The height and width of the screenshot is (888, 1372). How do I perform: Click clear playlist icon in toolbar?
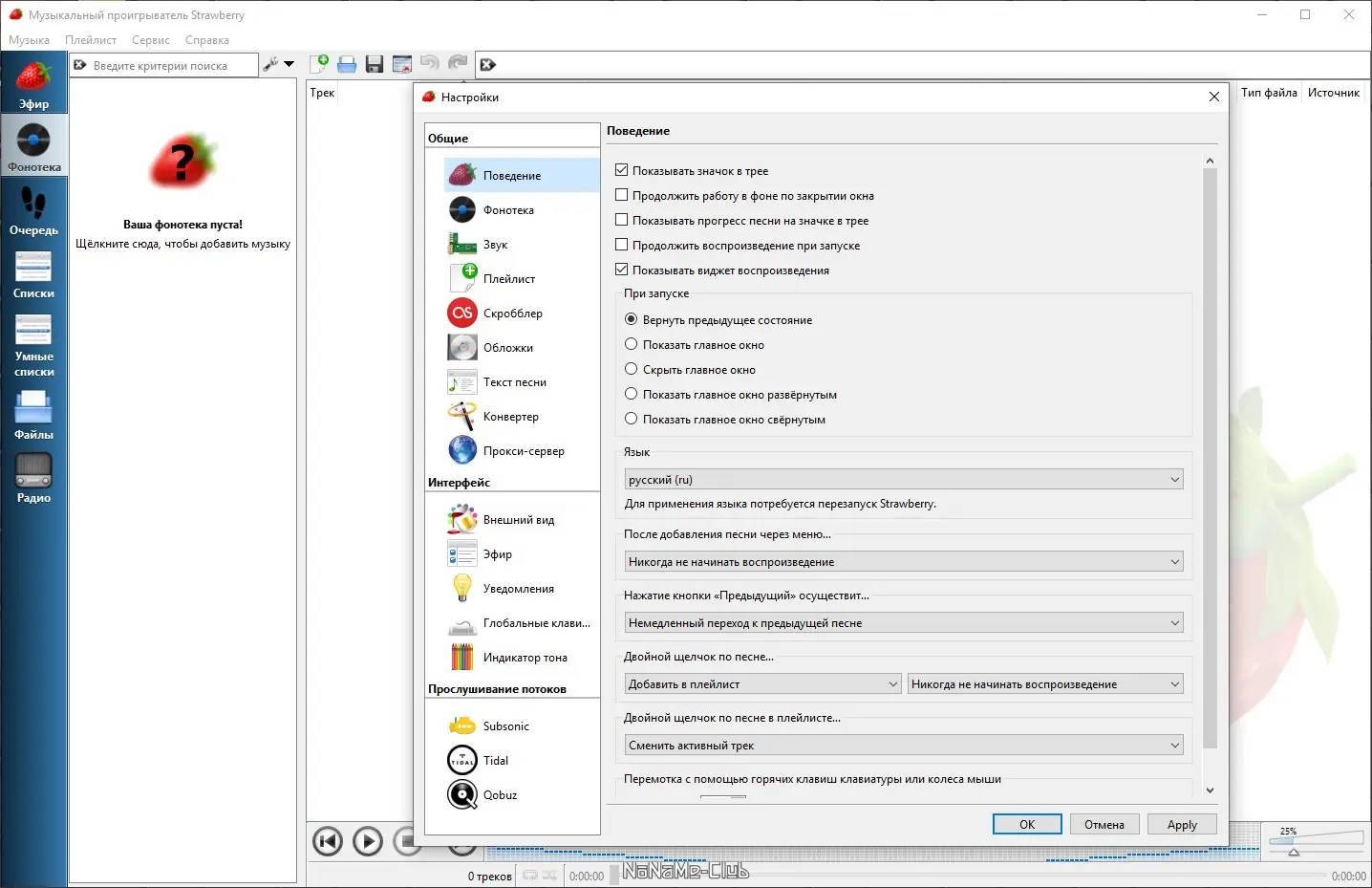(x=402, y=64)
